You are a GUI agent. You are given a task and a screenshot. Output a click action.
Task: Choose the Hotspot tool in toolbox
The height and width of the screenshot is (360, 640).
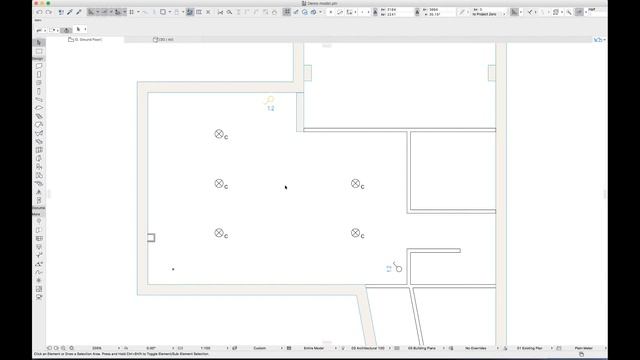pos(39,280)
